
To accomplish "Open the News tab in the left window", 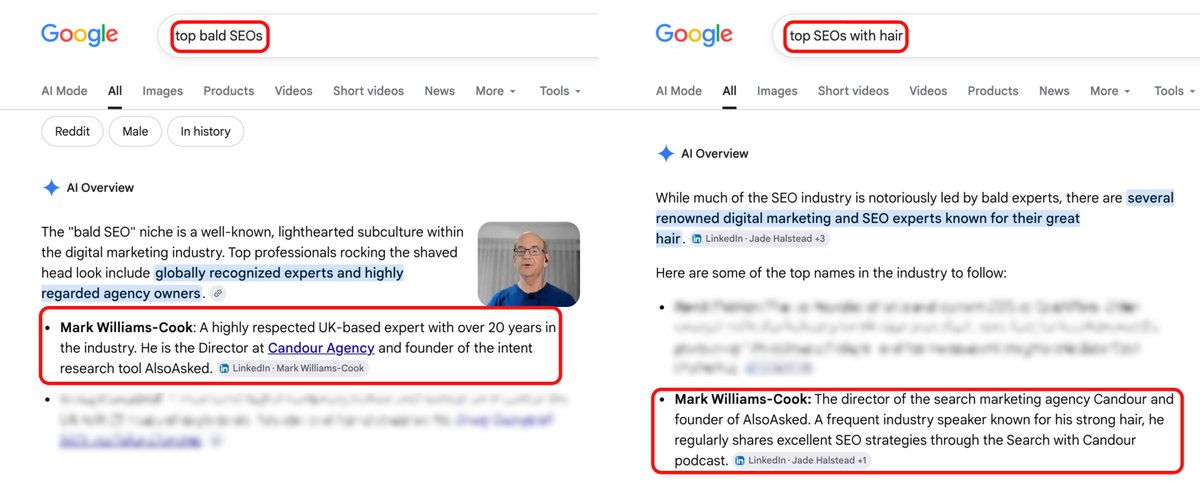I will pos(440,91).
